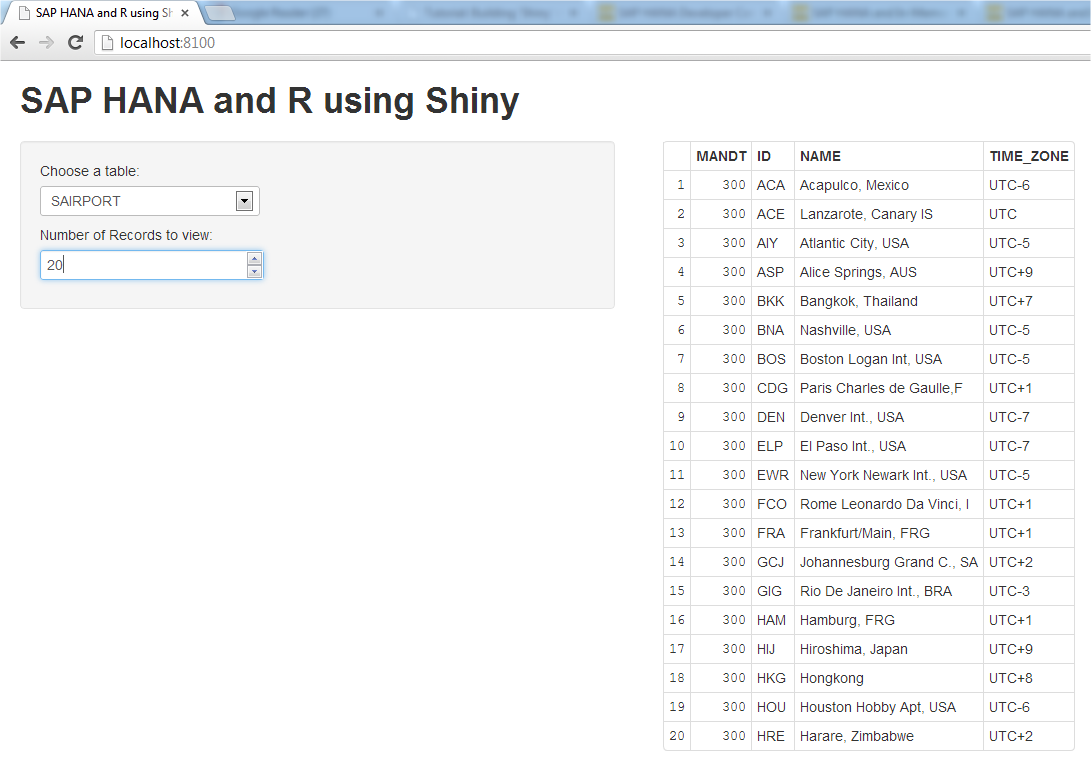This screenshot has height=767, width=1091.
Task: Reload the page with refresh icon
Action: coord(75,43)
